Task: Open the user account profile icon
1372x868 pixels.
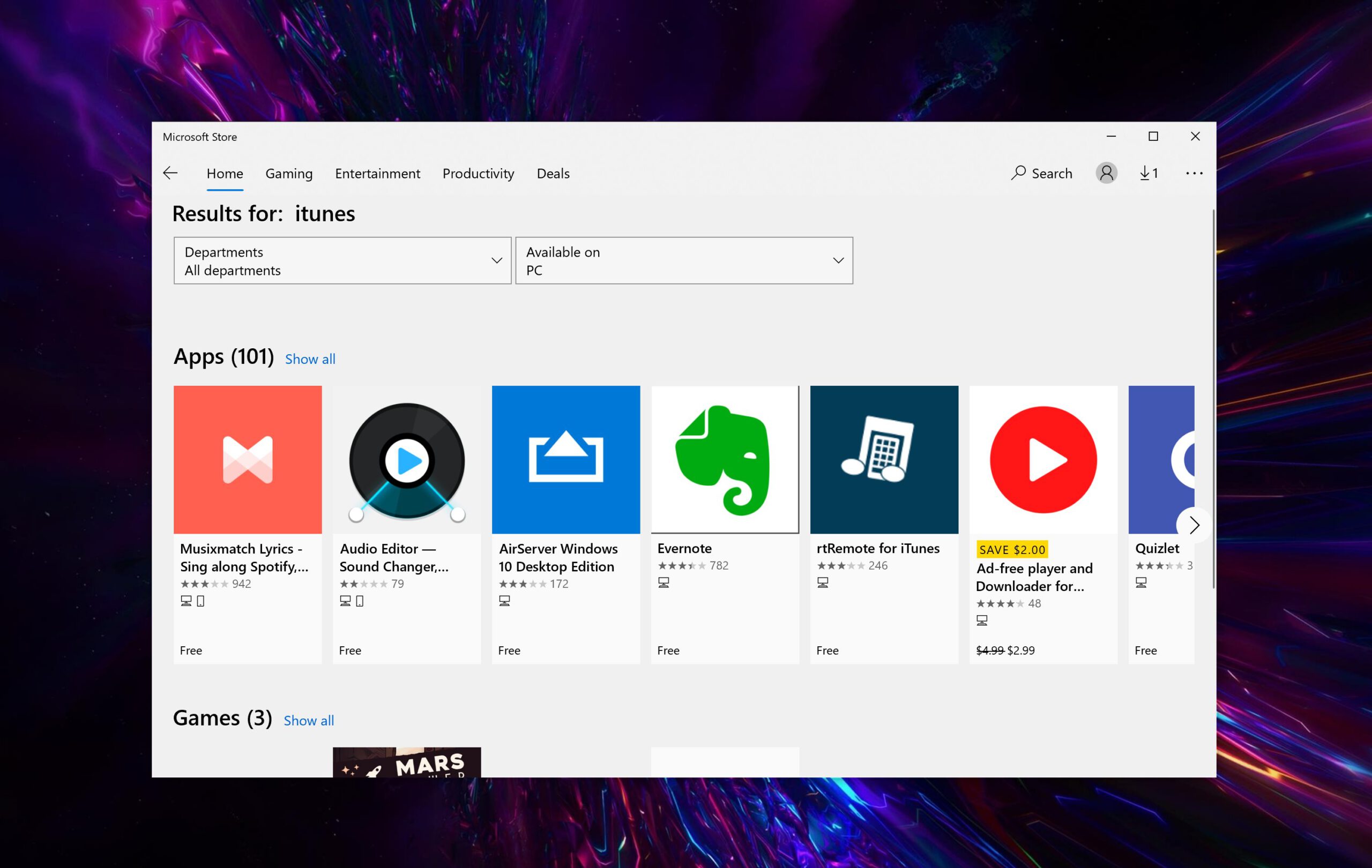Action: click(x=1106, y=173)
